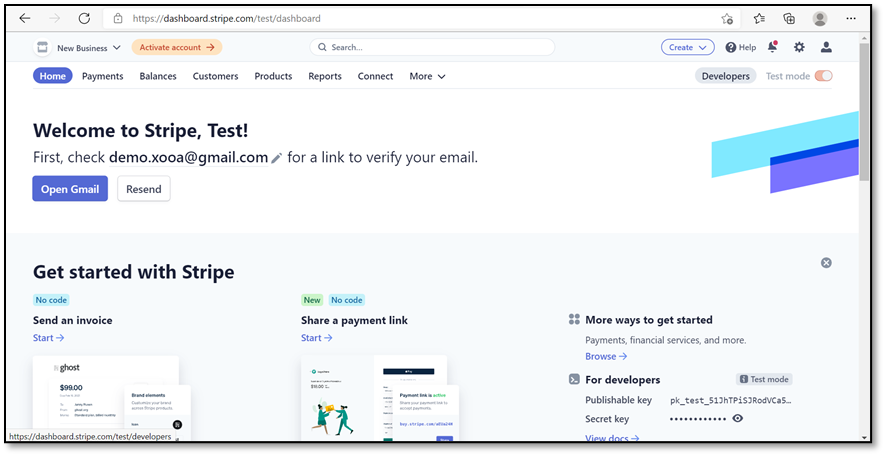The width and height of the screenshot is (885, 456).
Task: Open the Connect tab
Action: [x=375, y=76]
